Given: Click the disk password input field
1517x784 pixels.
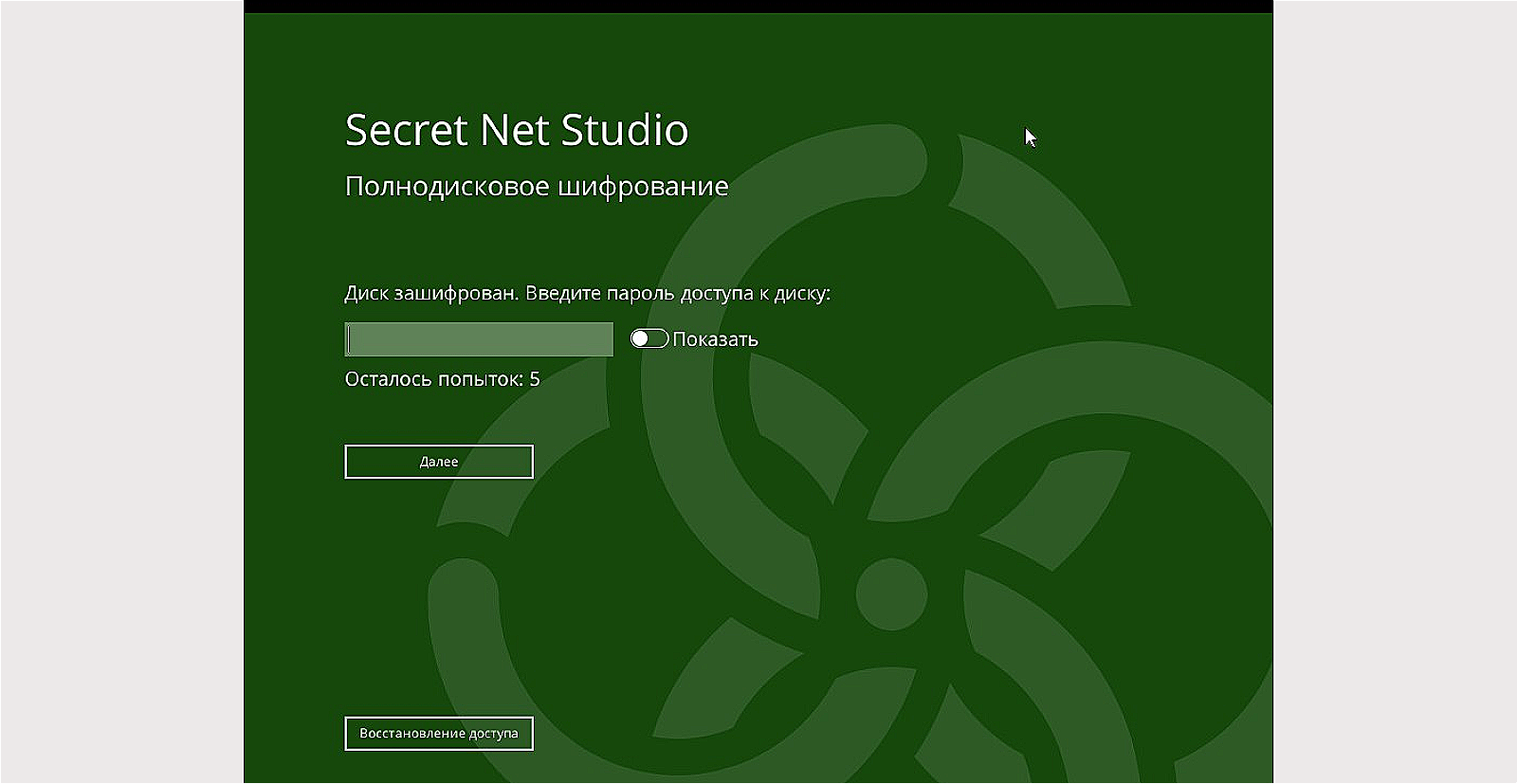Looking at the screenshot, I should (479, 339).
